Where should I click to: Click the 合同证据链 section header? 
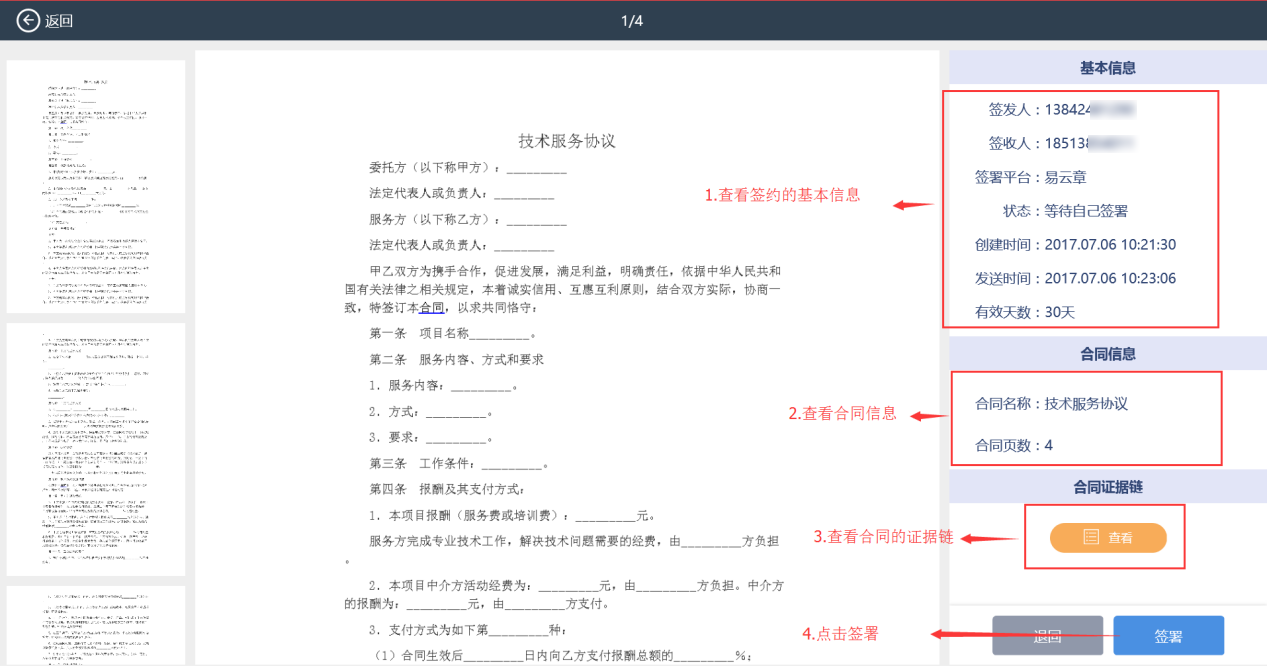(1107, 487)
